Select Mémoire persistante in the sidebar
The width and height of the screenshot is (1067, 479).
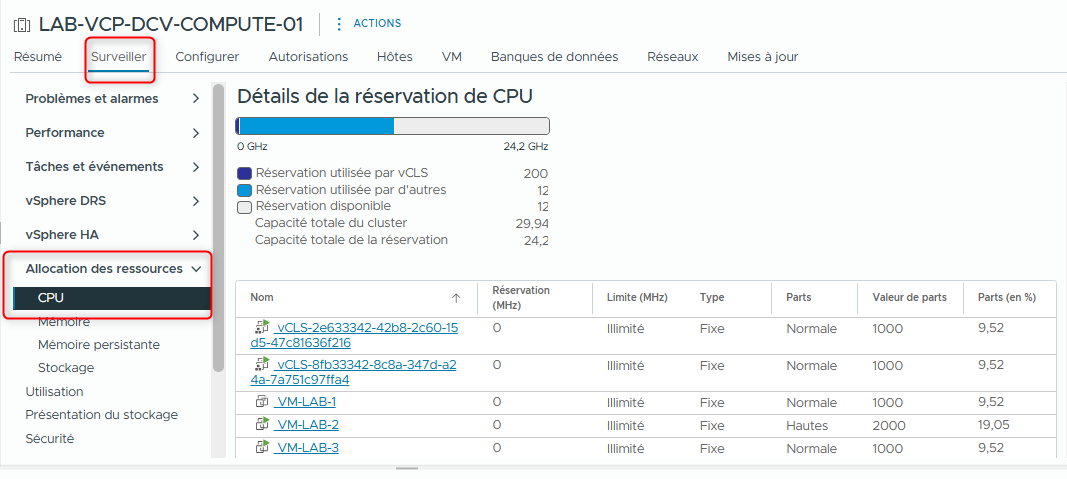pos(99,345)
